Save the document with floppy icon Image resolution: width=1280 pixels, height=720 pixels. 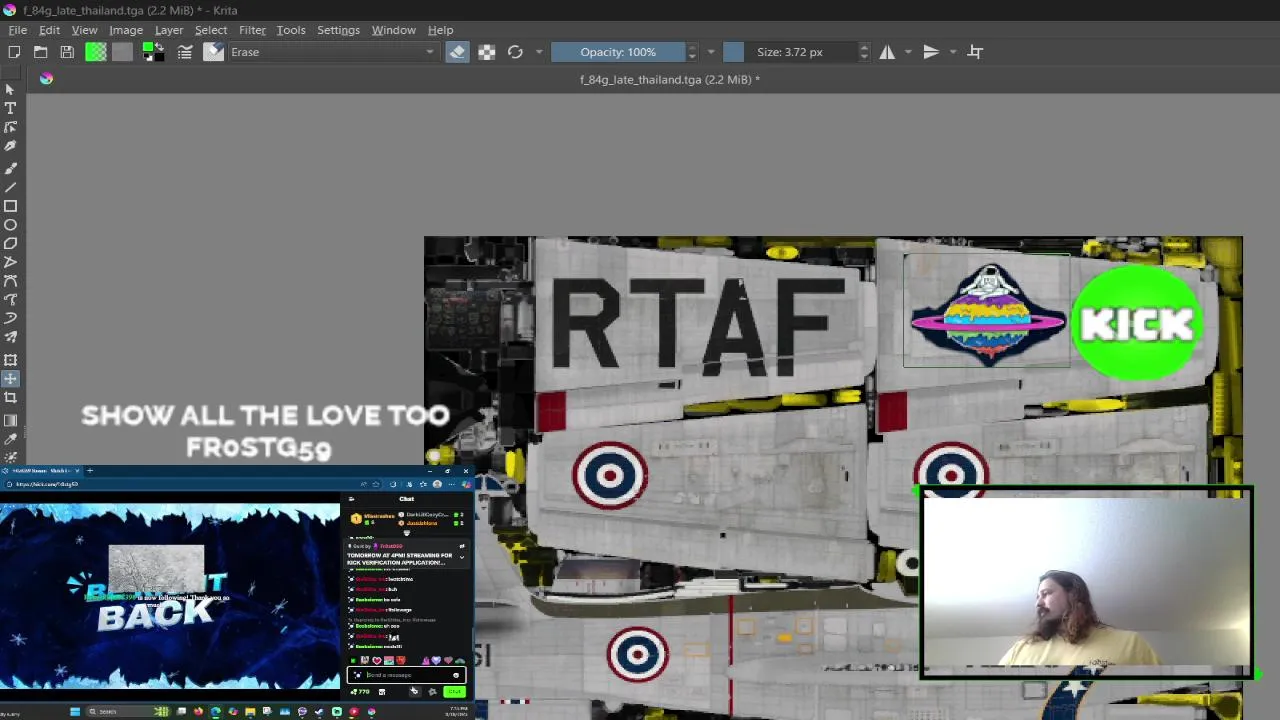(x=67, y=52)
